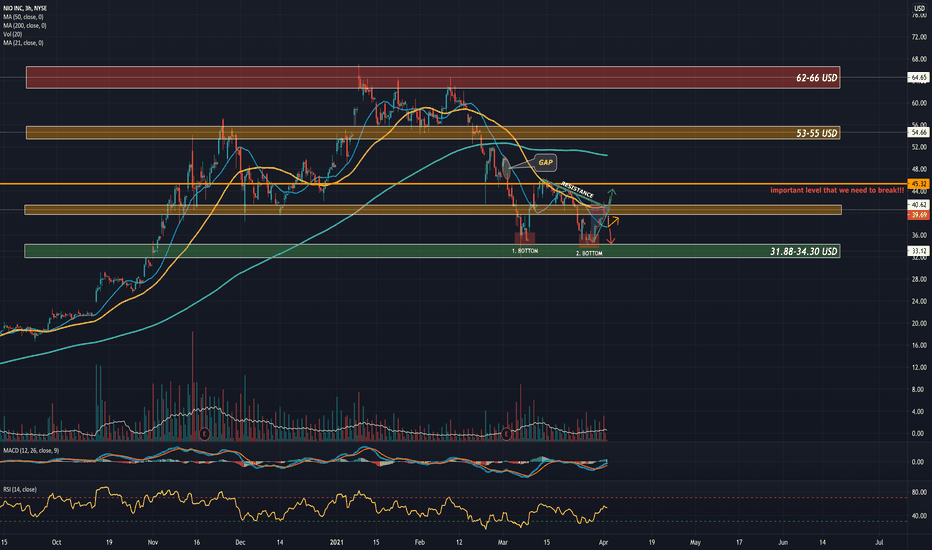Select the GAP callout annotation
Viewport: 932px width, 550px height.
pyautogui.click(x=545, y=162)
